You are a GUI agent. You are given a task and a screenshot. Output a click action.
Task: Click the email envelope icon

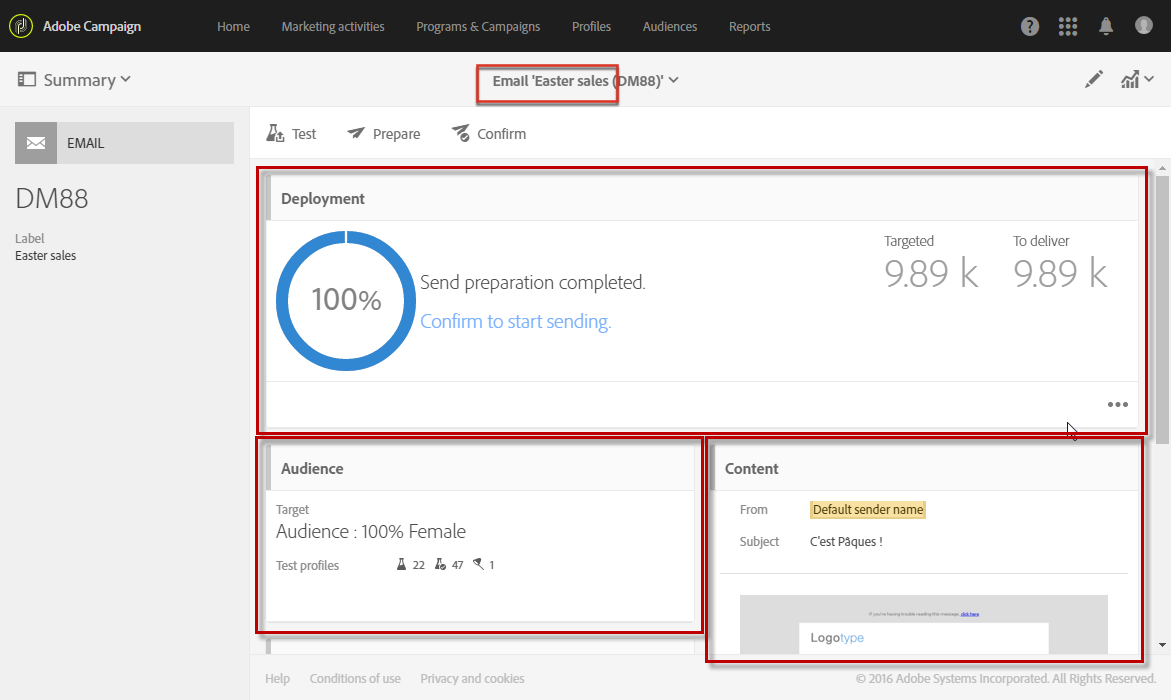tap(36, 143)
